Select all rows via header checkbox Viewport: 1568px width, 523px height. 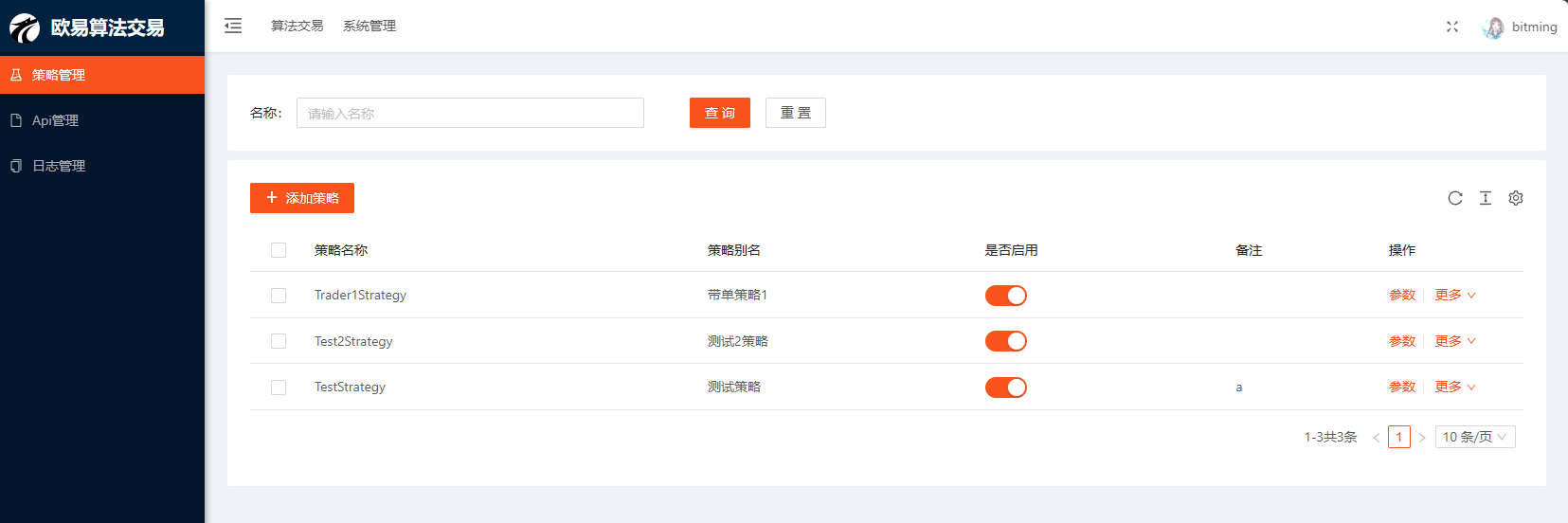(279, 250)
